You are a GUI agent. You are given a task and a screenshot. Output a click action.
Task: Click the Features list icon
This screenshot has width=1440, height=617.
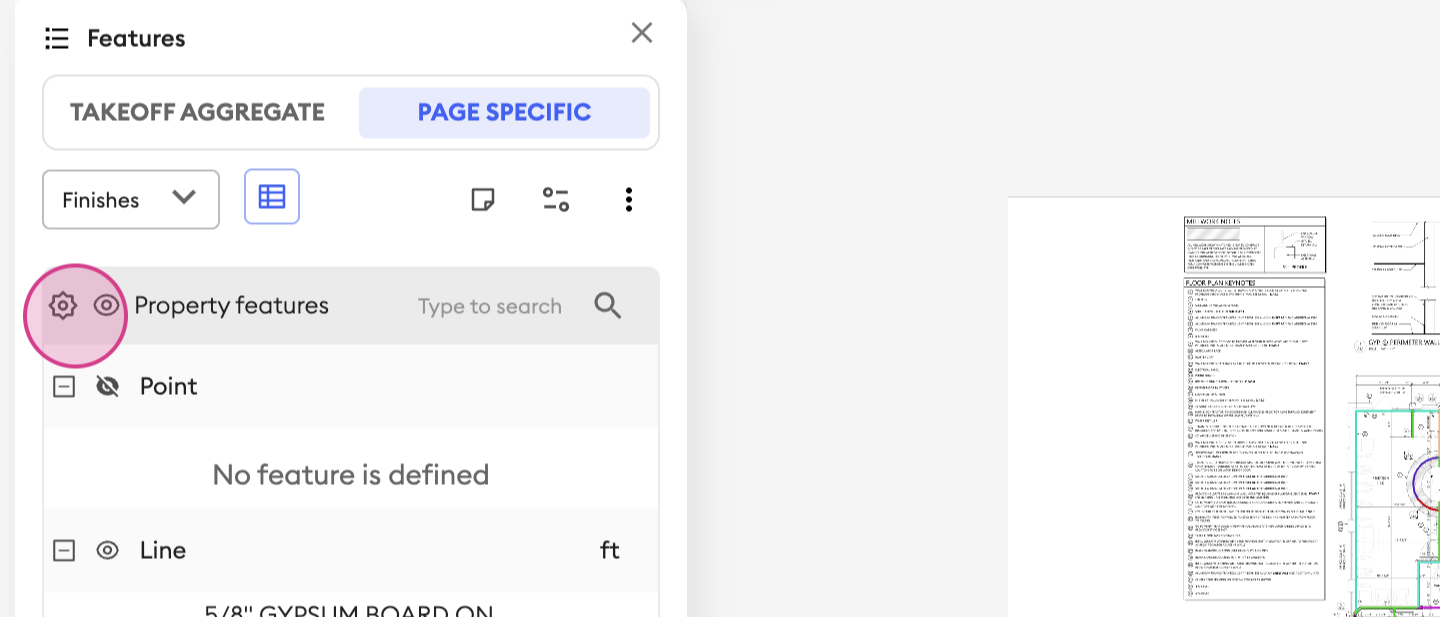coord(57,39)
